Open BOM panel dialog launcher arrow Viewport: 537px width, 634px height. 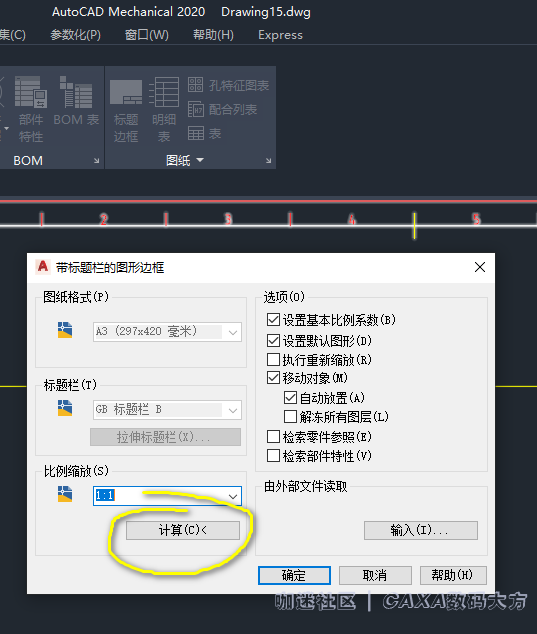tap(97, 161)
